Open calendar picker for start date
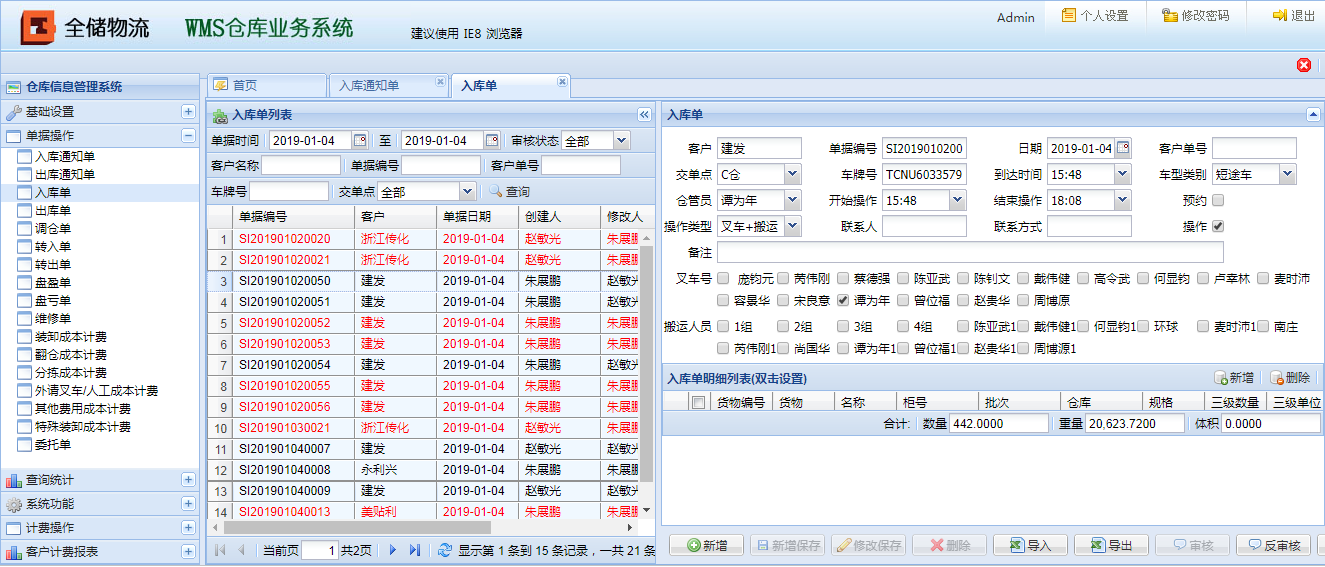 [x=360, y=141]
